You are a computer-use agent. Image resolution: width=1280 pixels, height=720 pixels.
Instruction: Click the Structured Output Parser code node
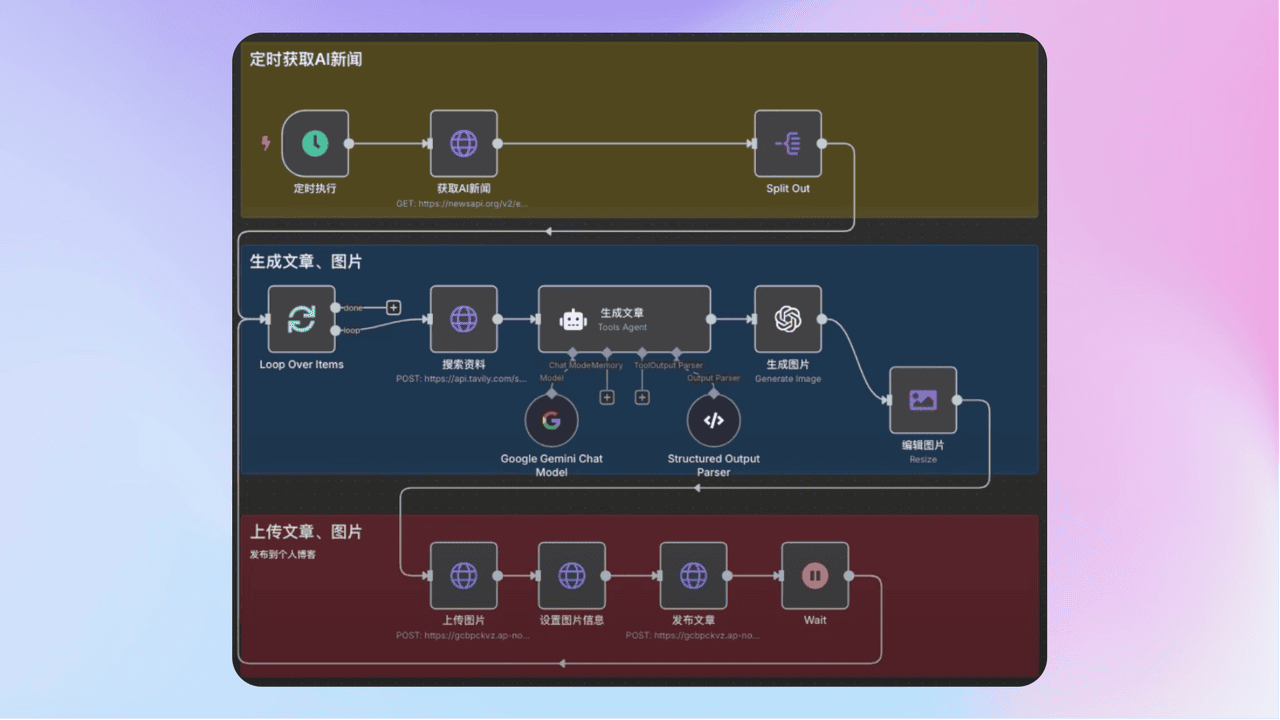click(x=713, y=421)
